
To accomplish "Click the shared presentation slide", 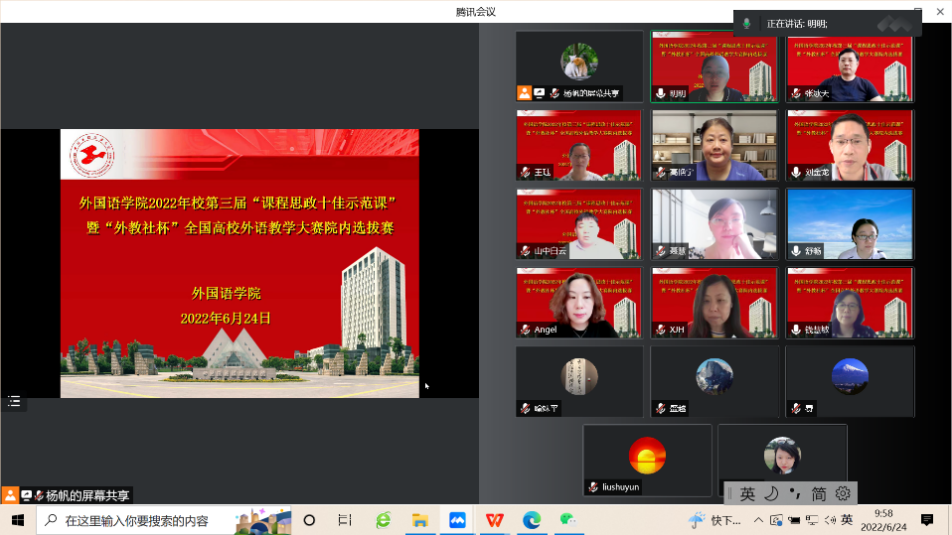I will (x=239, y=263).
